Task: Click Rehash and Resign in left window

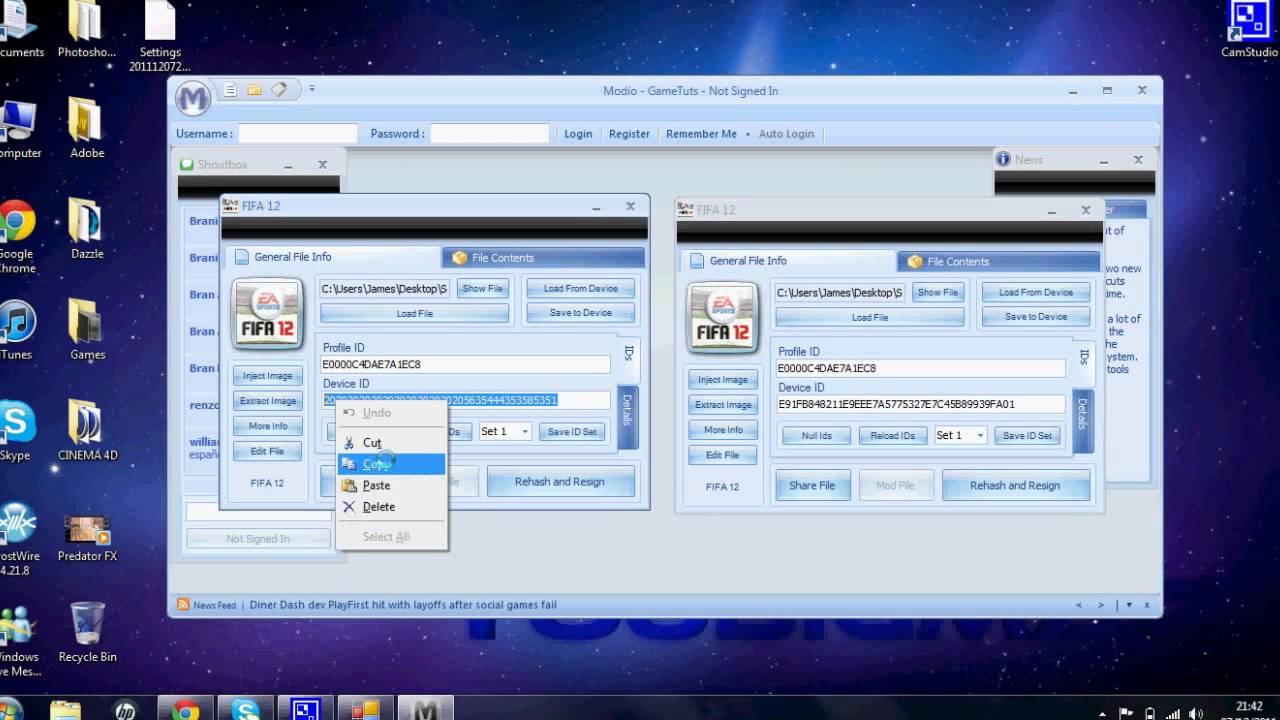Action: [x=560, y=482]
